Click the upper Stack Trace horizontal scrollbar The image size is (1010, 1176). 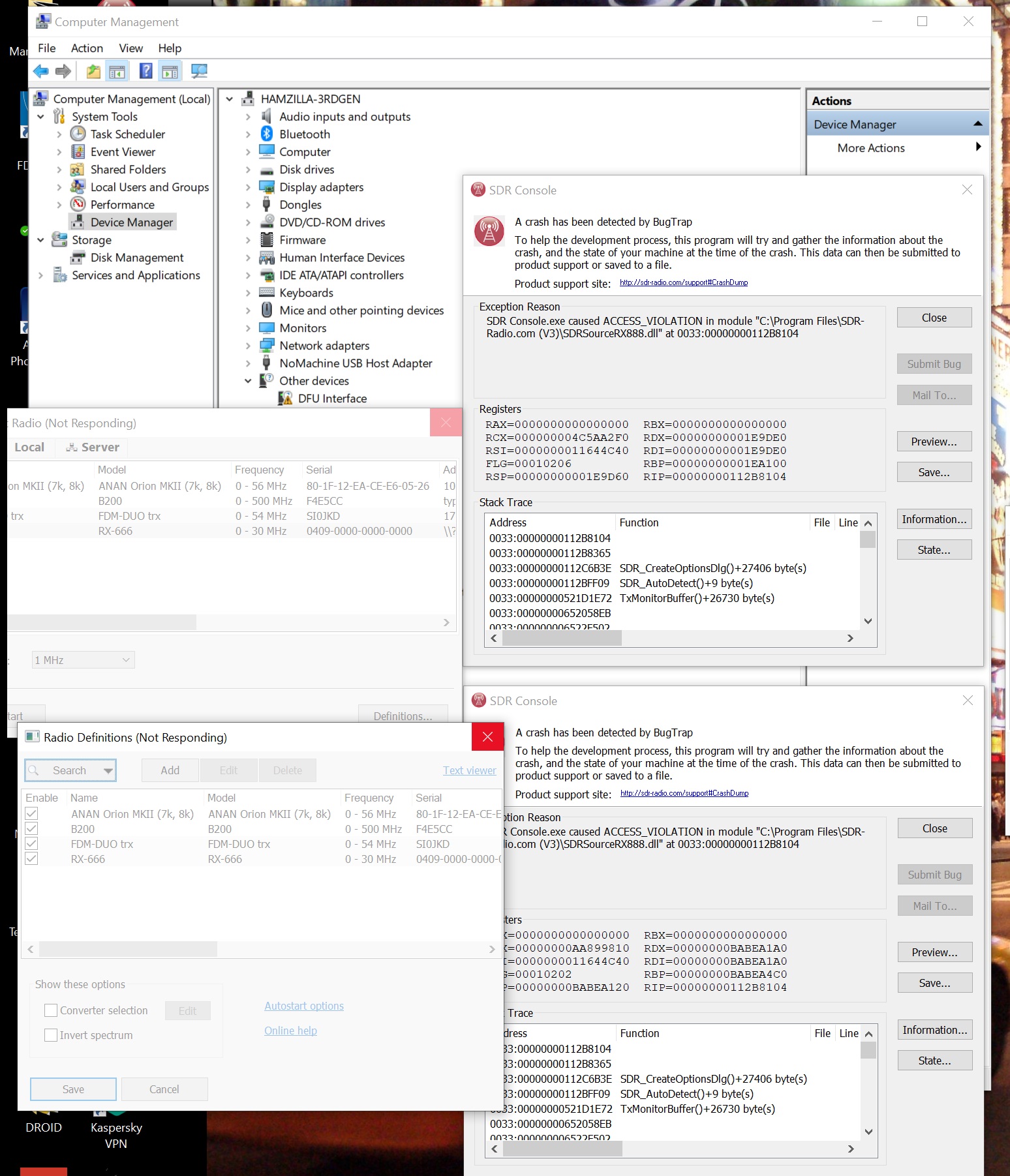pyautogui.click(x=561, y=639)
